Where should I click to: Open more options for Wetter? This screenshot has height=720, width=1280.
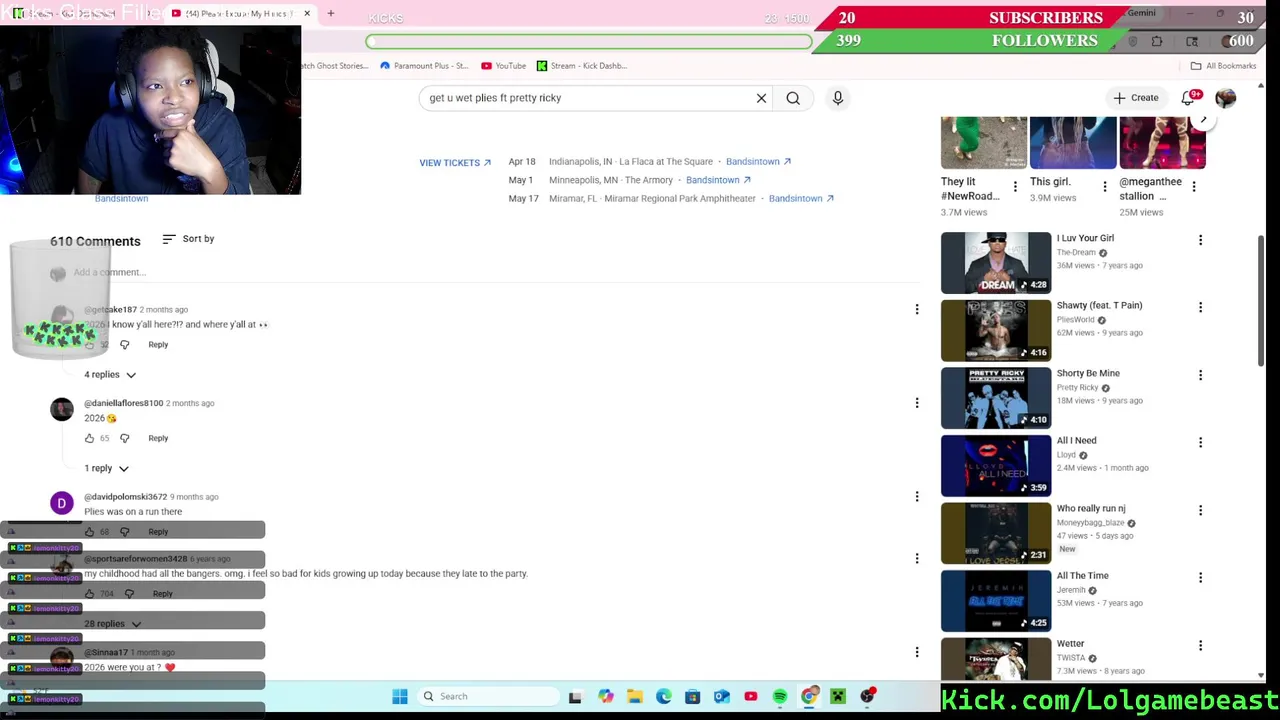point(1200,645)
